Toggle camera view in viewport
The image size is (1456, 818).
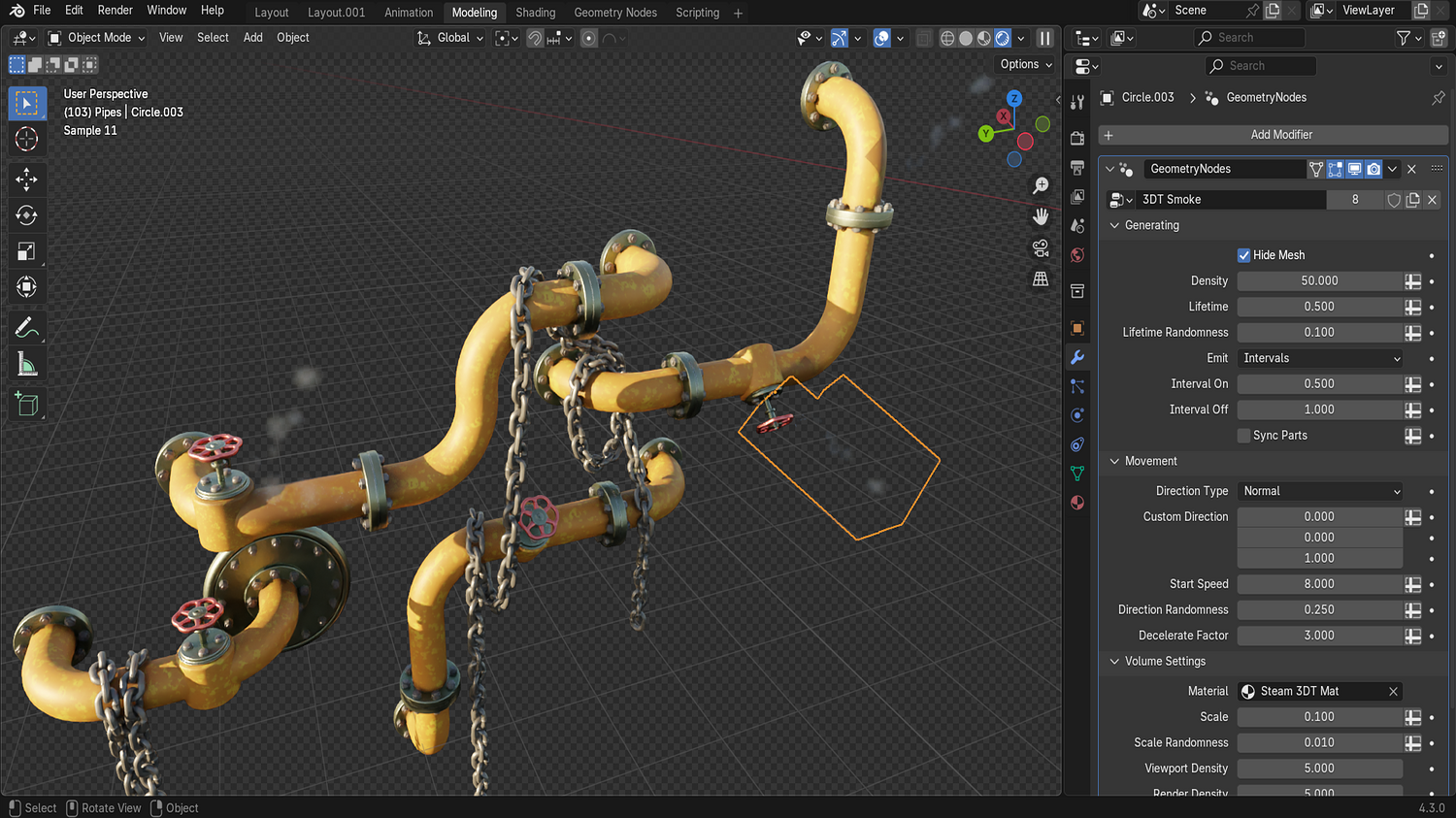coord(1041,248)
